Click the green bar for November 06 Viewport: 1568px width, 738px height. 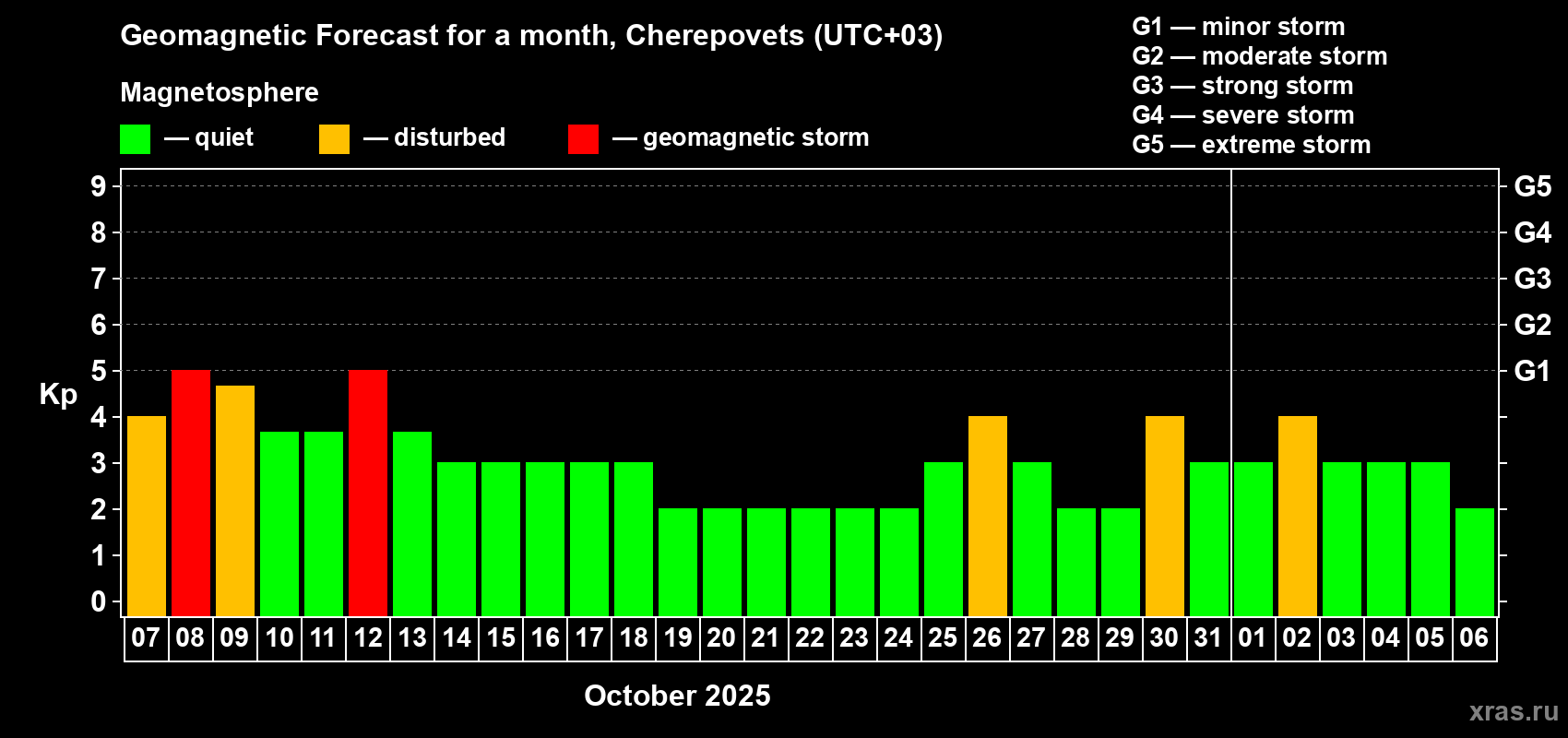pos(1475,563)
